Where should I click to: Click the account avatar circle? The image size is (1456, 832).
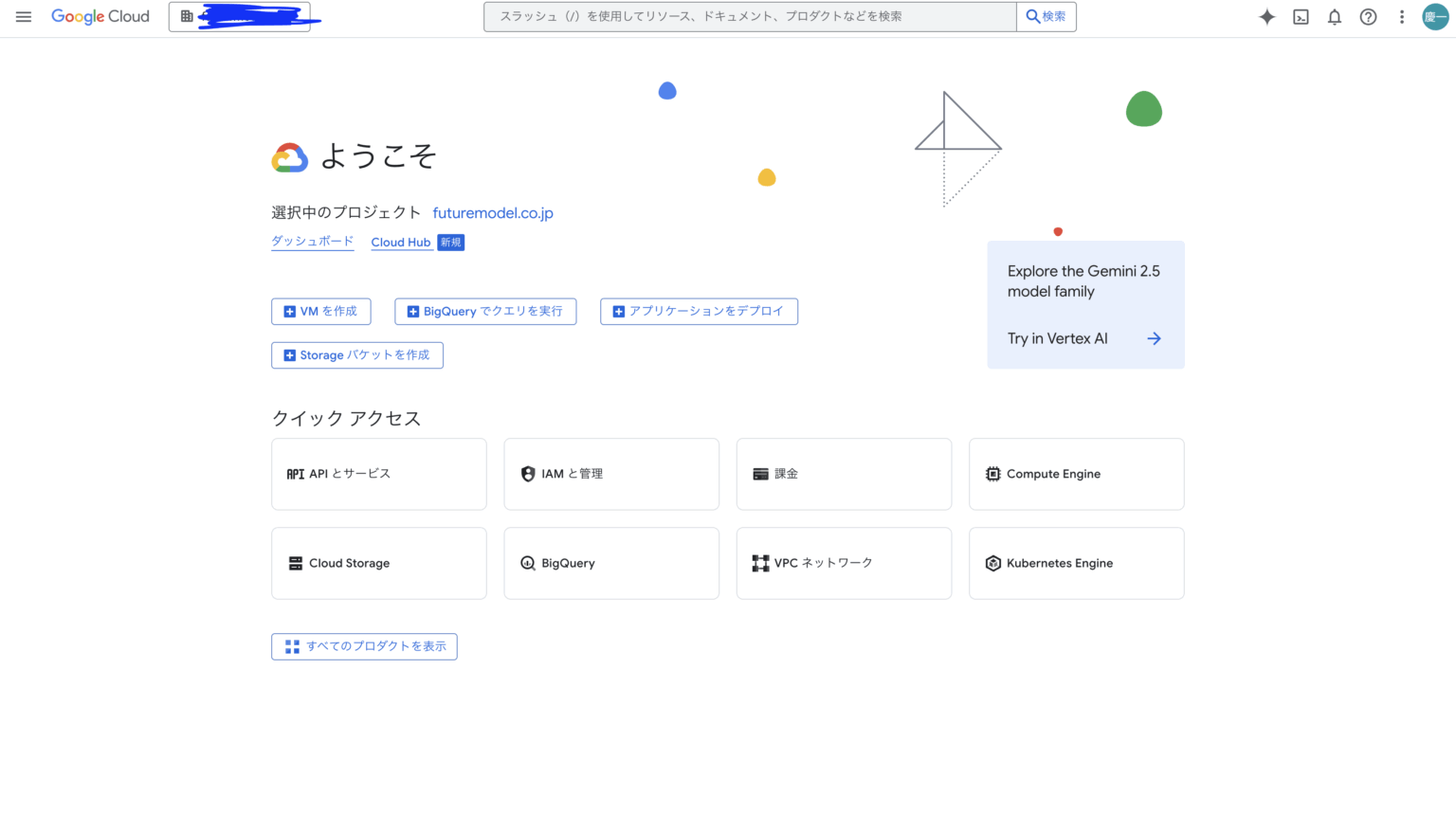click(1435, 16)
